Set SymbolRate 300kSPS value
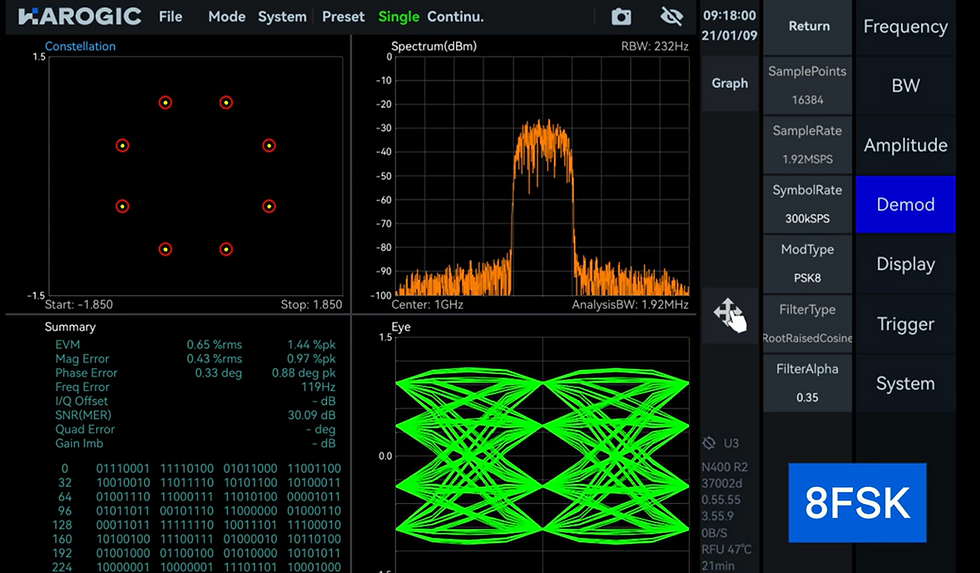The width and height of the screenshot is (980, 573). 808,204
